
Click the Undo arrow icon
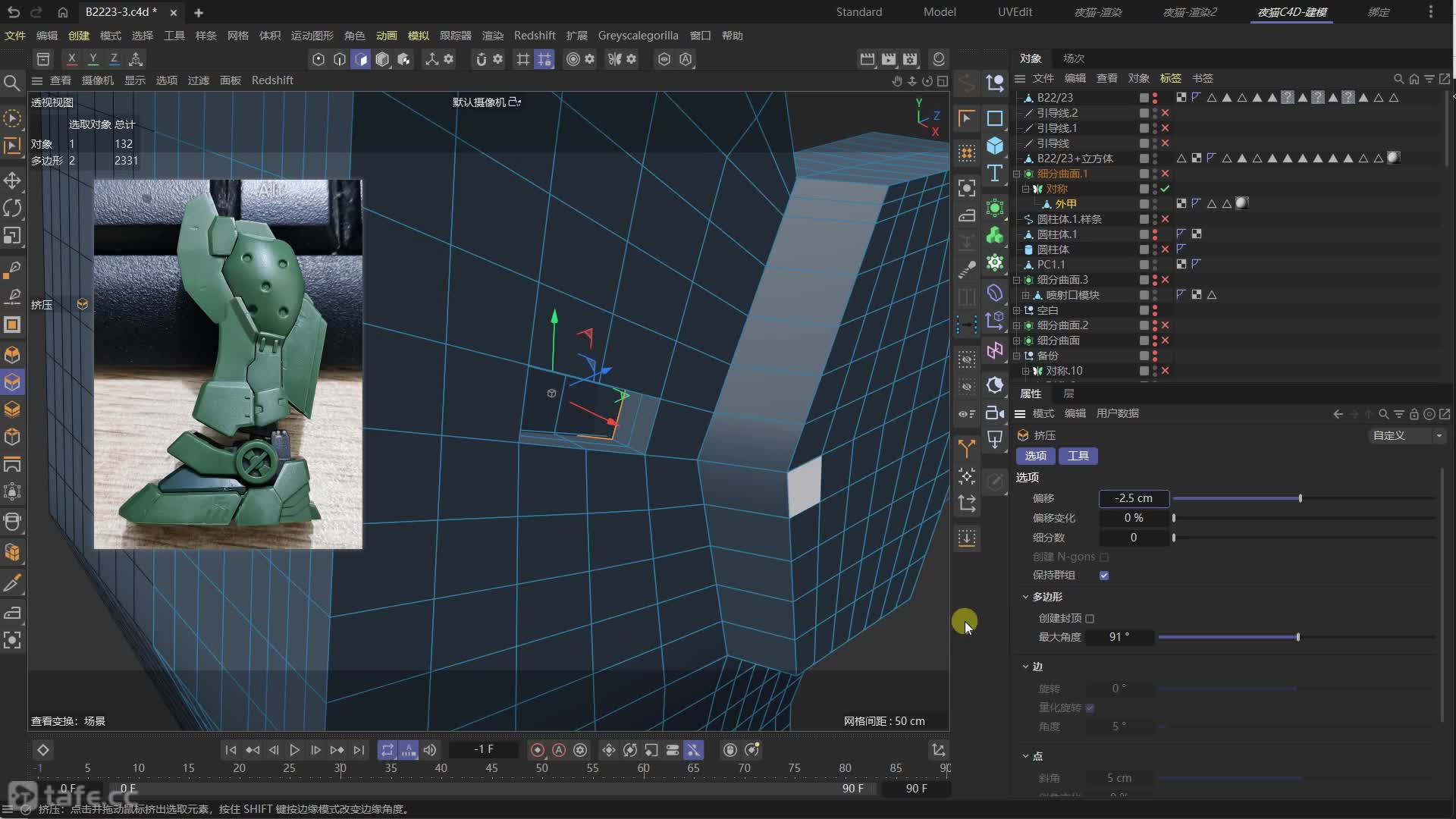click(x=14, y=12)
